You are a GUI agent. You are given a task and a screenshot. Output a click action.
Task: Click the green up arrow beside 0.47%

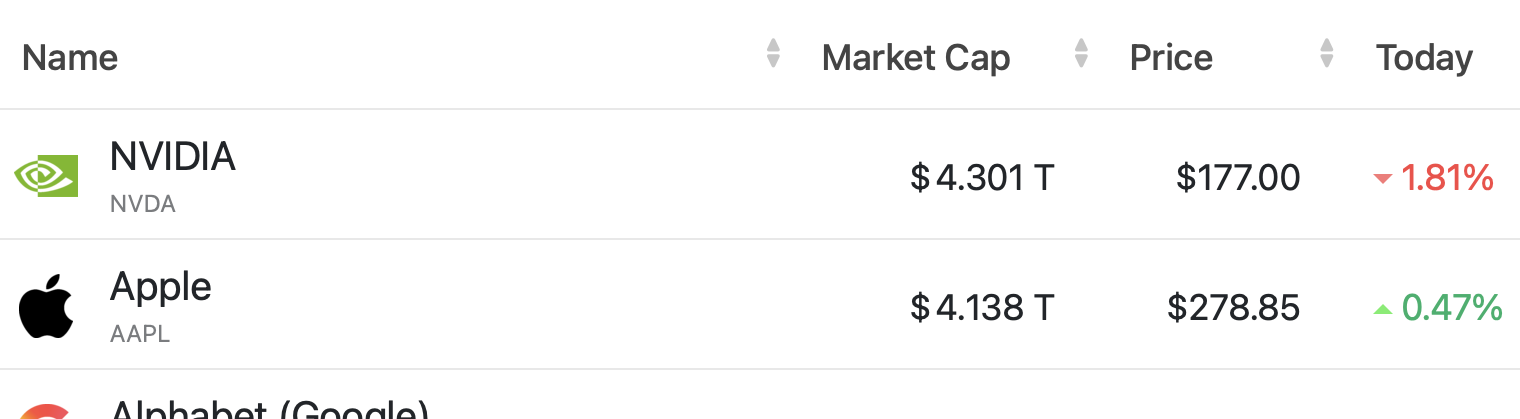click(x=1383, y=309)
